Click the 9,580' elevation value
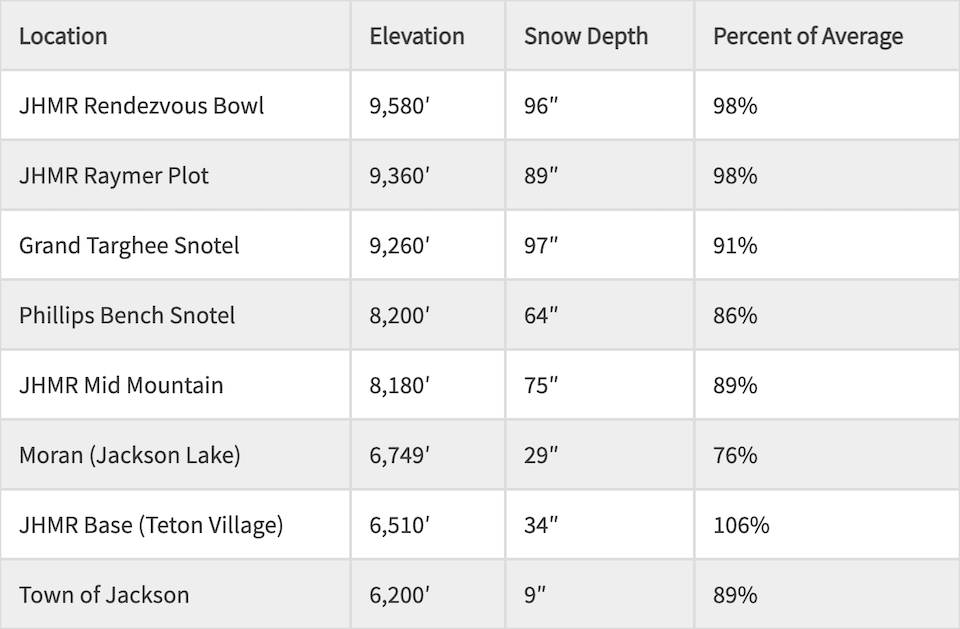Image resolution: width=960 pixels, height=629 pixels. 399,106
